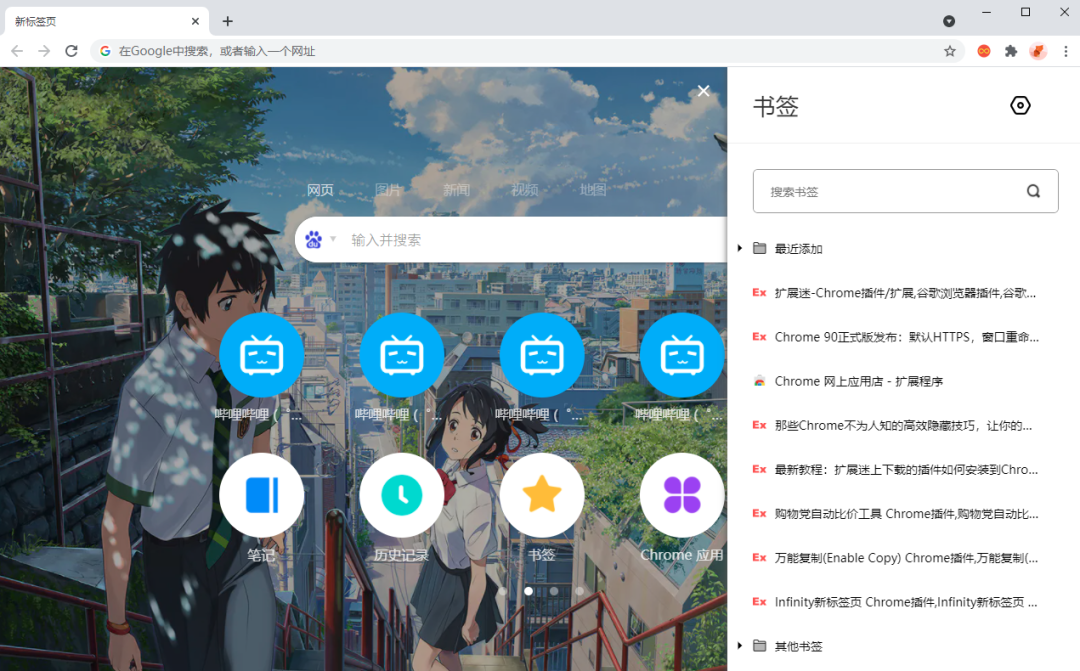Expand the 最近添加 folder
Screen dimensions: 1080x671
pyautogui.click(x=740, y=248)
